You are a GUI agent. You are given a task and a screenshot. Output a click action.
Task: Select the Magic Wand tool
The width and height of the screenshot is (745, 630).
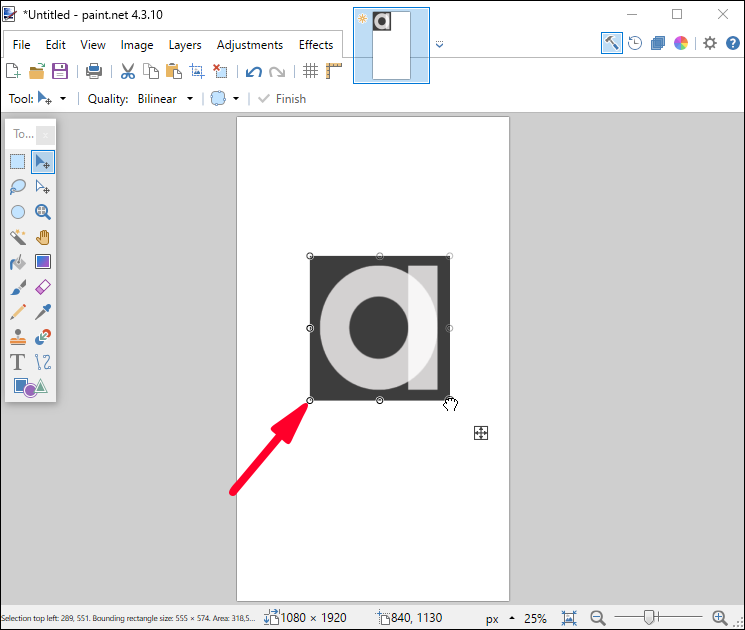pos(18,237)
